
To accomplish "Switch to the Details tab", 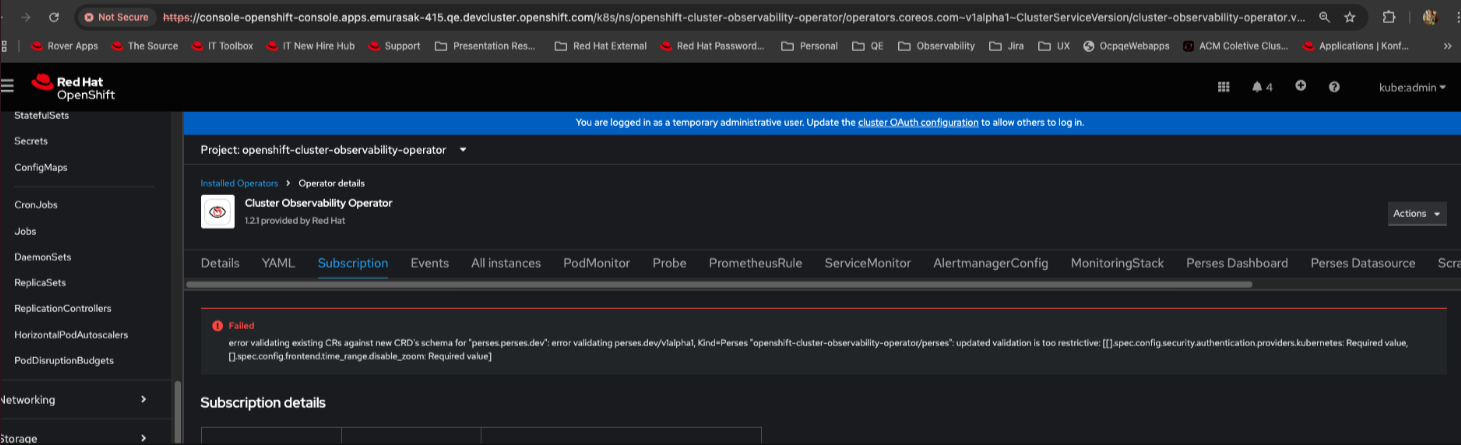I will 220,263.
